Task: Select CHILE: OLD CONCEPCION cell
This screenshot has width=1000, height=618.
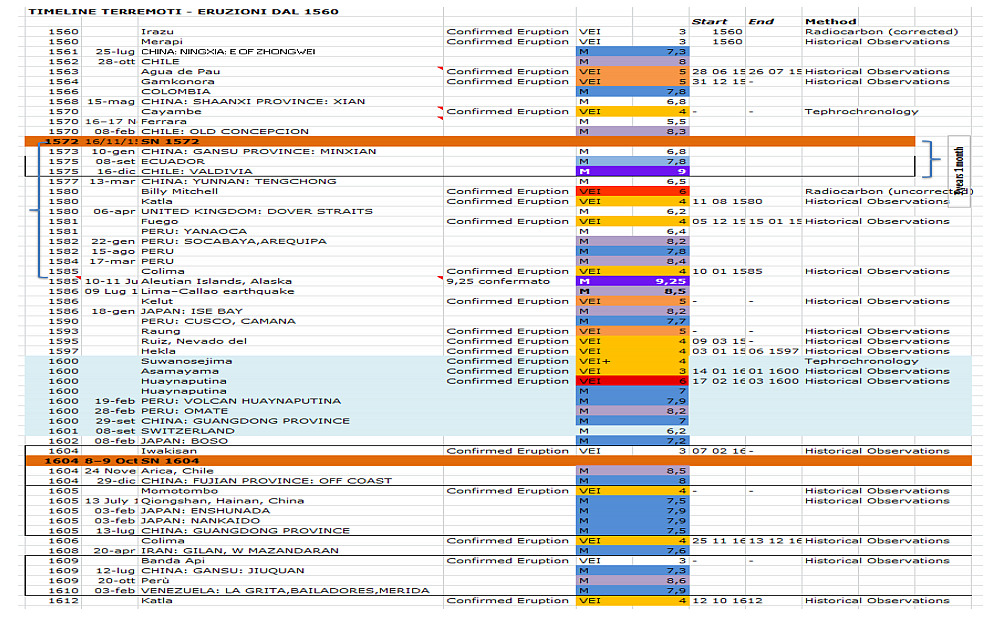Action: [x=224, y=131]
